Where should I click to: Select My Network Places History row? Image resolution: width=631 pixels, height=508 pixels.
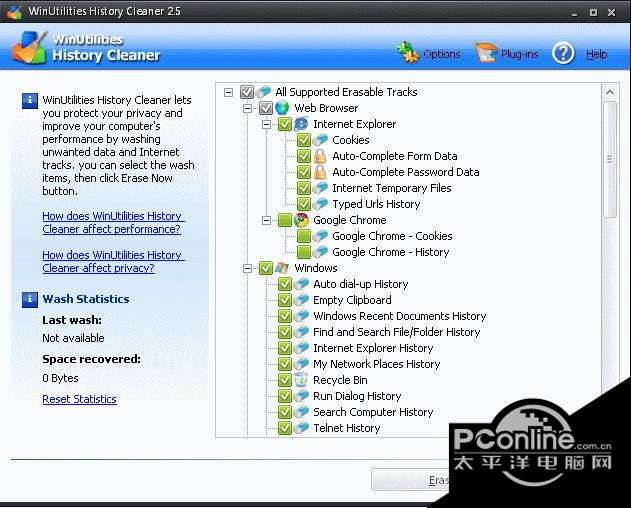click(377, 364)
